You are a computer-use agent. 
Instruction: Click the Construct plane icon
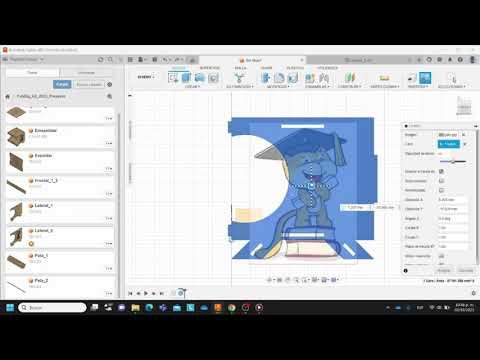(349, 78)
